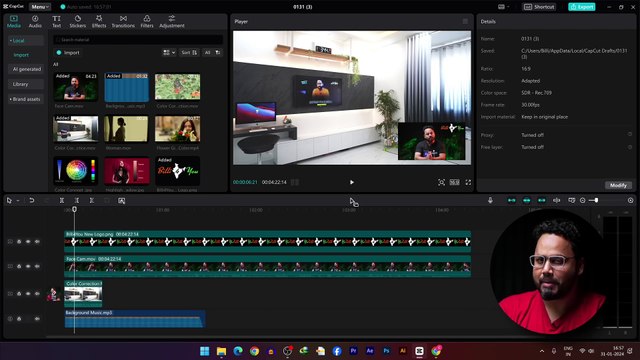Toggle main track magnet
Viewport: 640px width, 360px height.
click(511, 200)
